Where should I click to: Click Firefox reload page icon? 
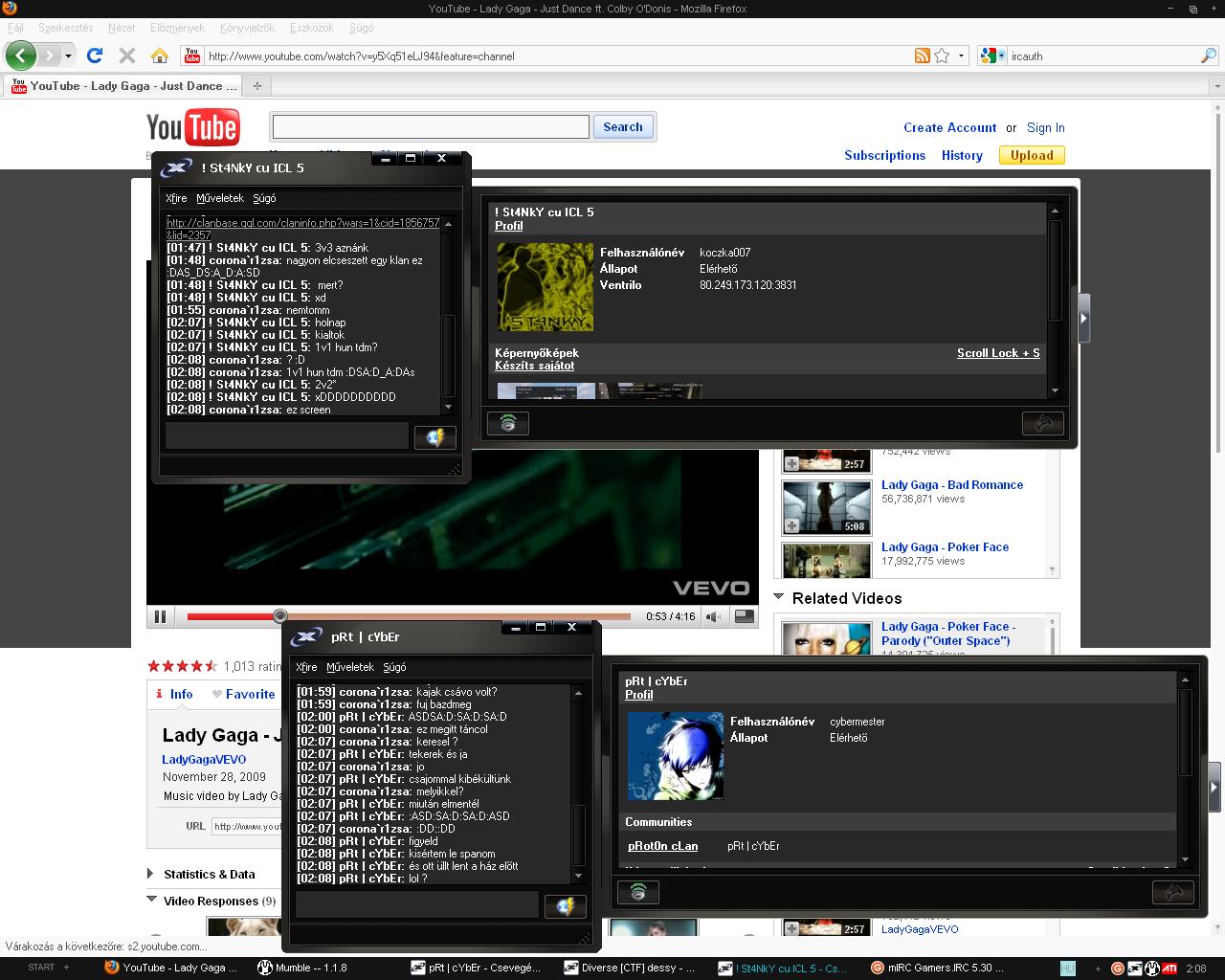pyautogui.click(x=95, y=56)
